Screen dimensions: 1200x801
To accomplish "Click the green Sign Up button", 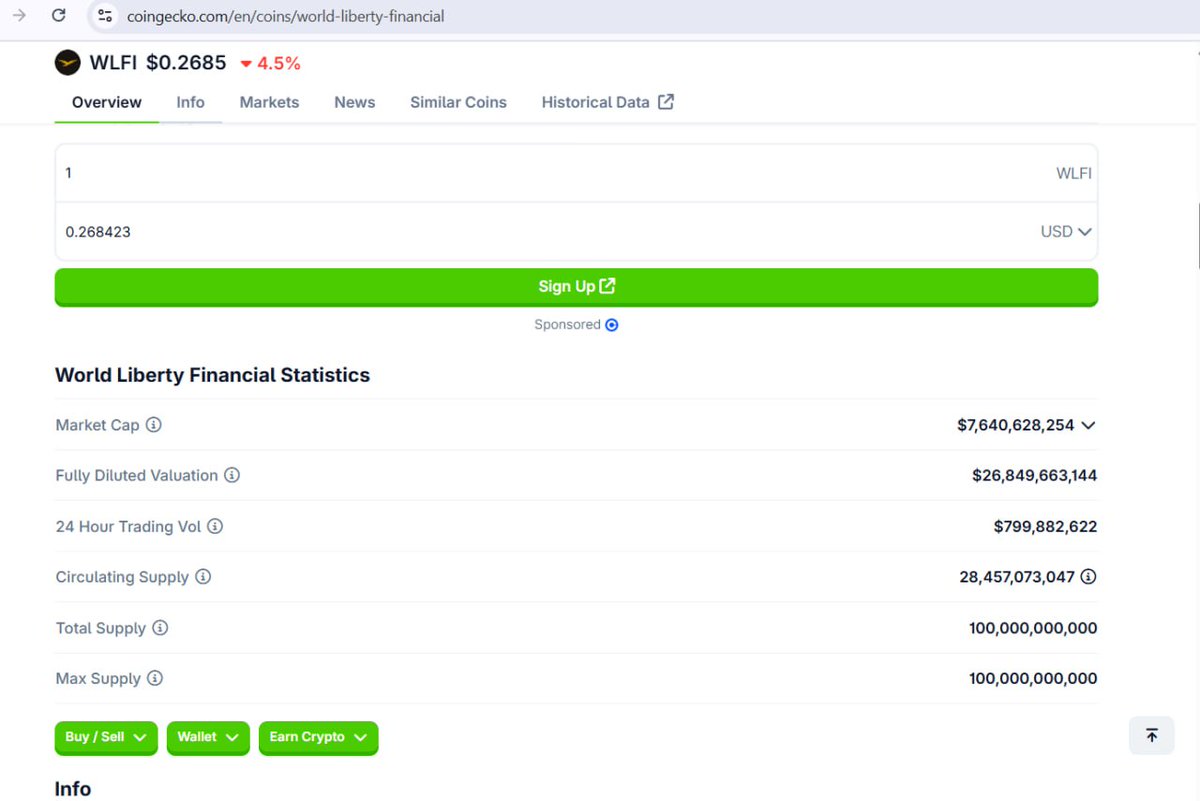I will pyautogui.click(x=576, y=287).
